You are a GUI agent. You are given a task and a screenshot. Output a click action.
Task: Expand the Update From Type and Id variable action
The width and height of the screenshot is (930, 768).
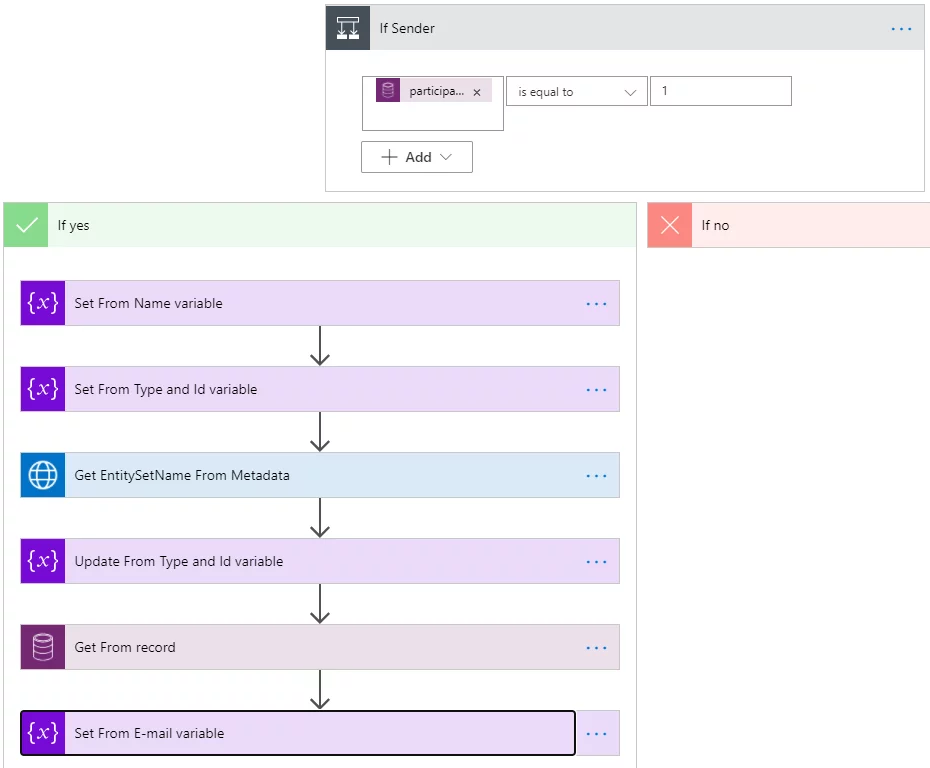click(x=320, y=561)
